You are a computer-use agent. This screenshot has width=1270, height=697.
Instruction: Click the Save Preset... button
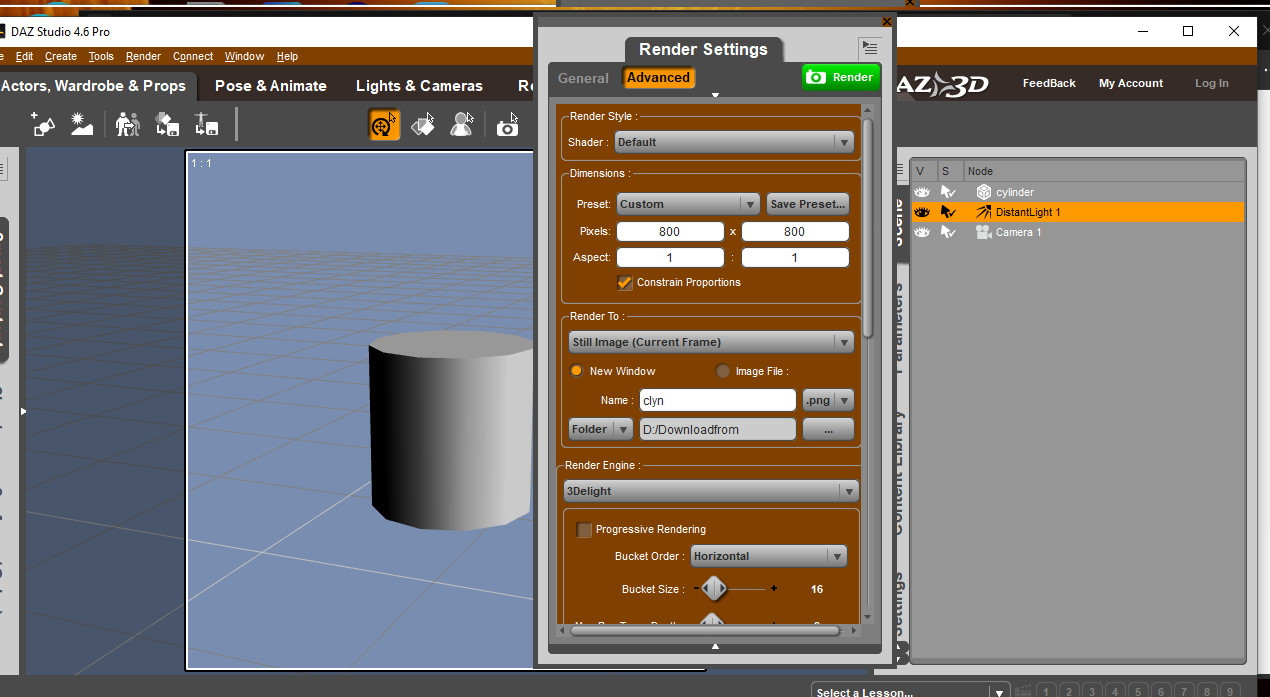pyautogui.click(x=808, y=204)
